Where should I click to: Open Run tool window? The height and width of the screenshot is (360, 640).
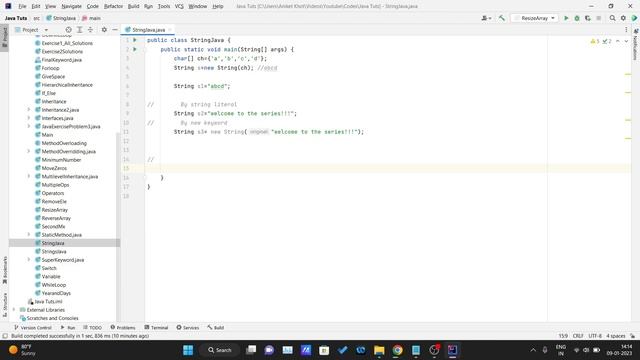(68, 327)
